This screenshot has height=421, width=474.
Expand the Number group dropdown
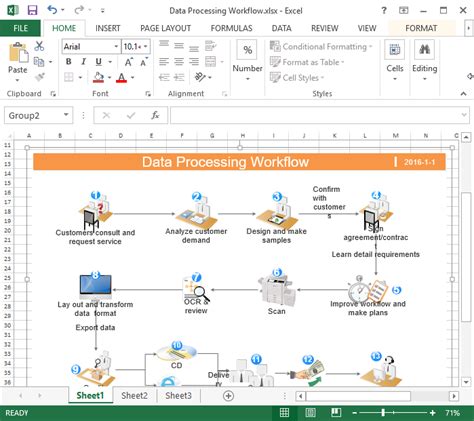pyautogui.click(x=248, y=79)
